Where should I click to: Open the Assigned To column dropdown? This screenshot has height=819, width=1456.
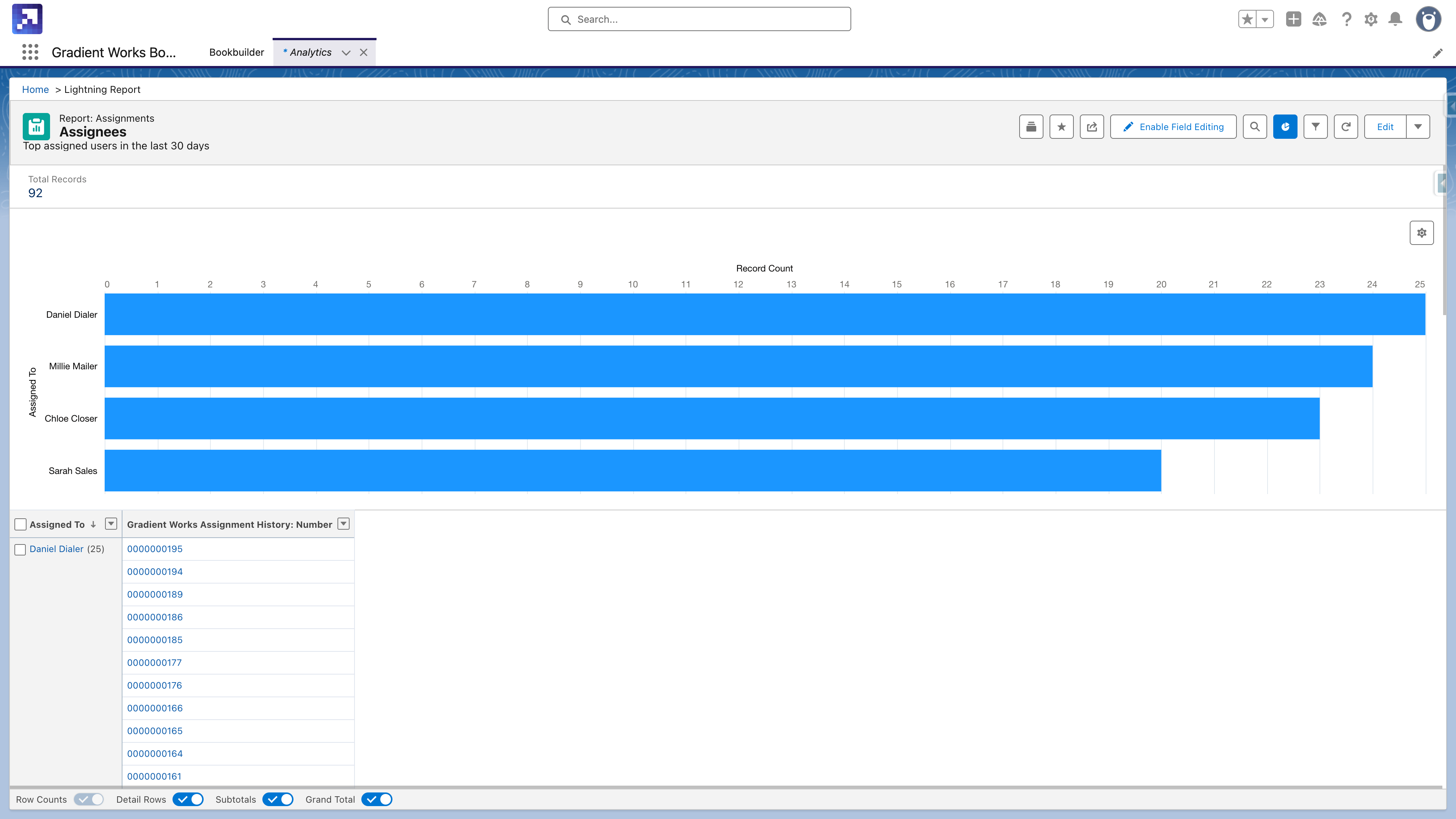(x=111, y=524)
